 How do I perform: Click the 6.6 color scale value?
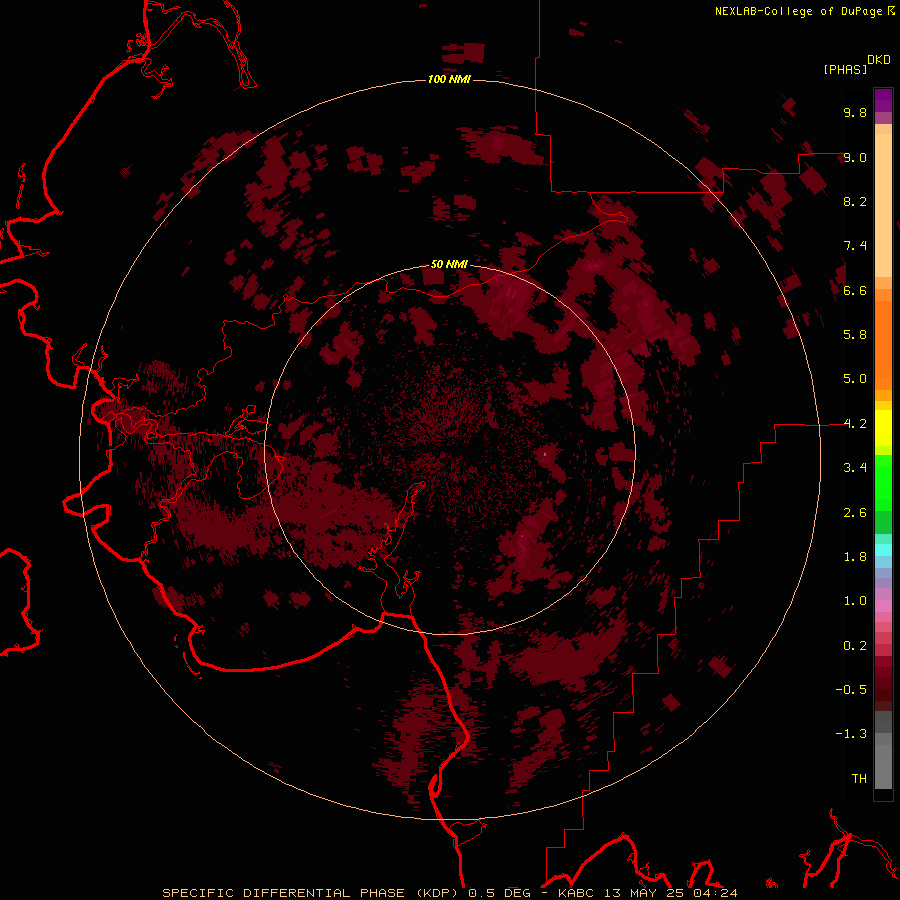coord(855,290)
